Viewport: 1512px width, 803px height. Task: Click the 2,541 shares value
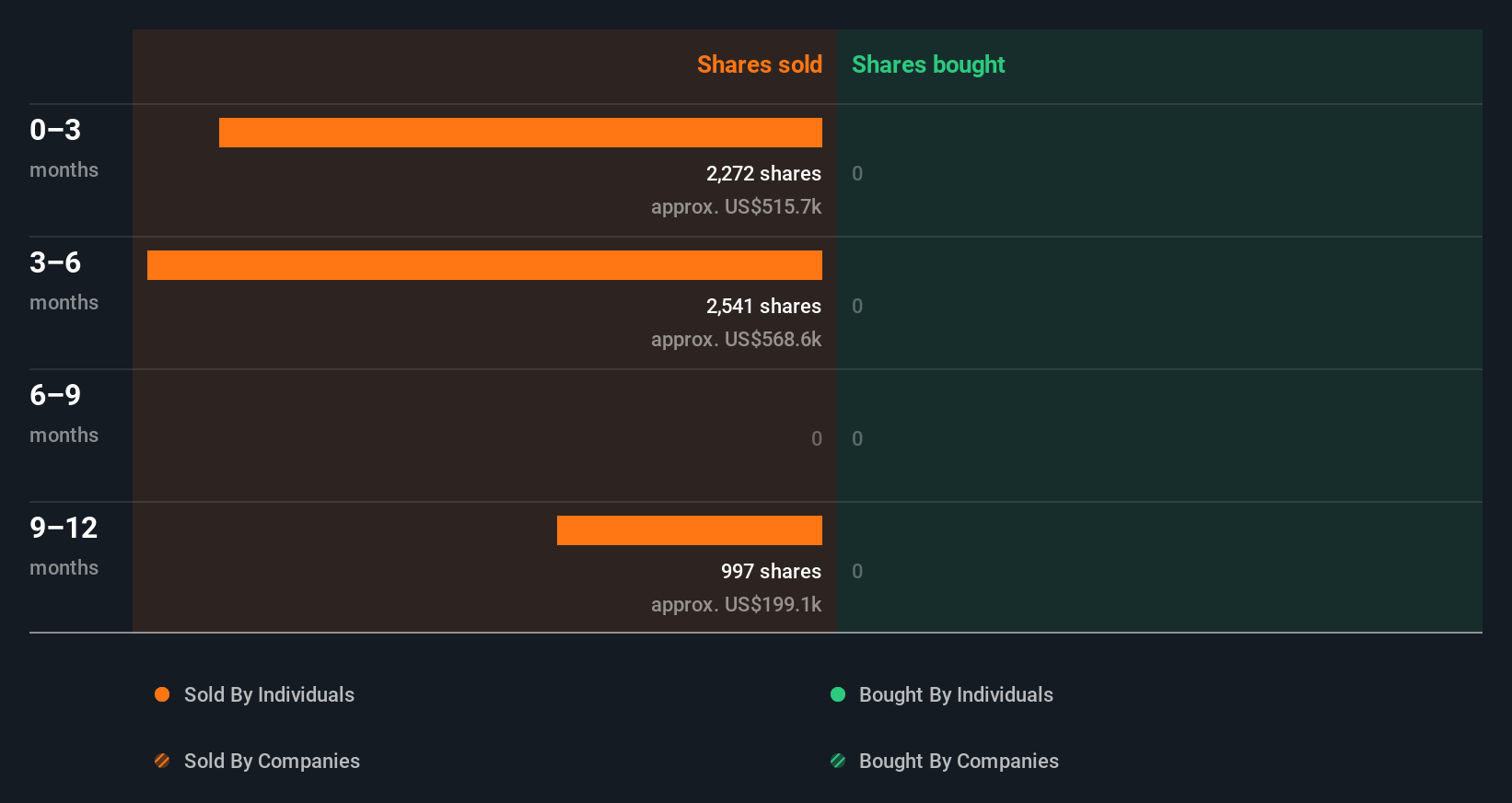763,306
